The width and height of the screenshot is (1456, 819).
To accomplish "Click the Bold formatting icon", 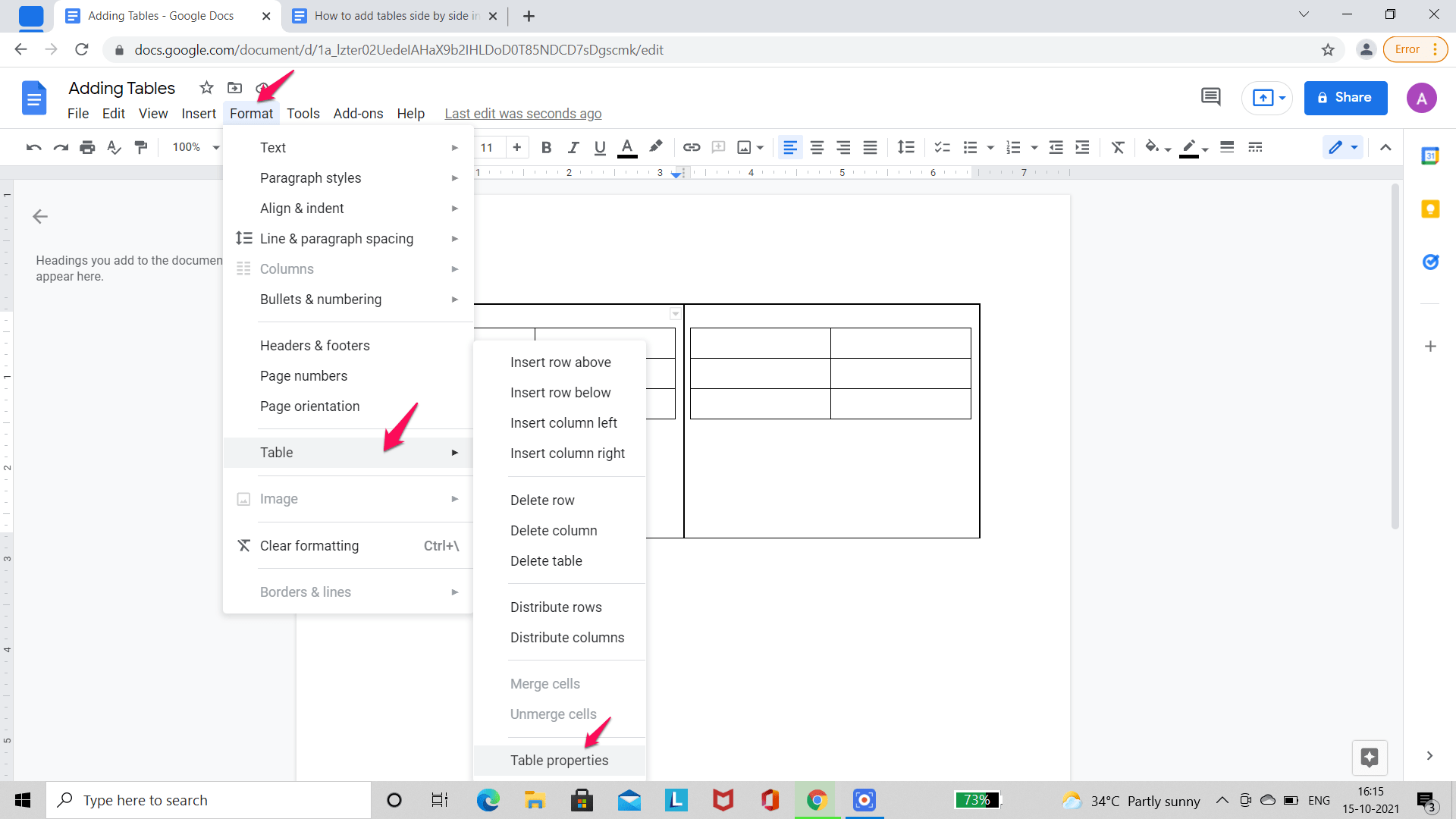I will (x=546, y=147).
